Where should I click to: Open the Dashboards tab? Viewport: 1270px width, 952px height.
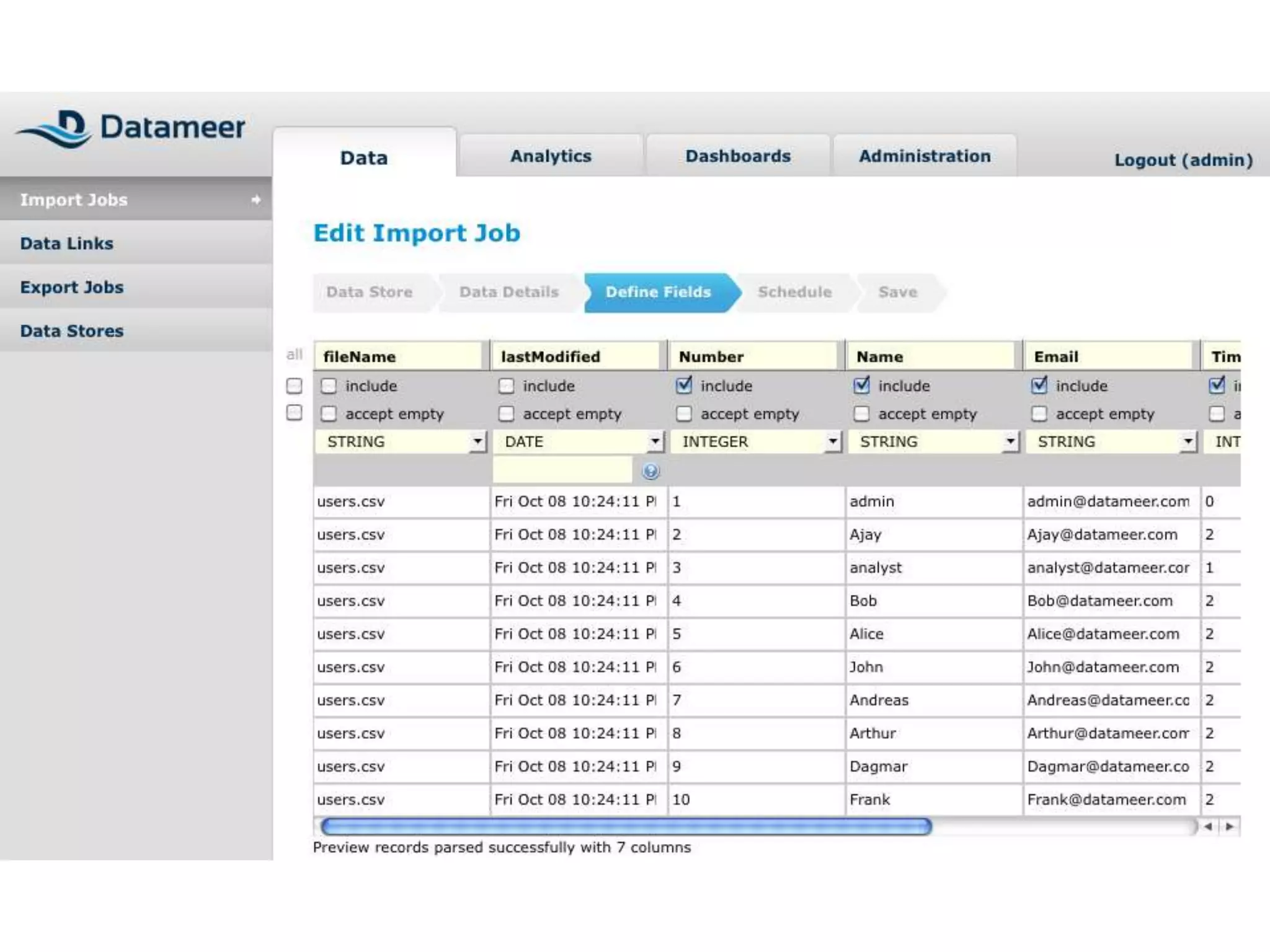pos(738,156)
